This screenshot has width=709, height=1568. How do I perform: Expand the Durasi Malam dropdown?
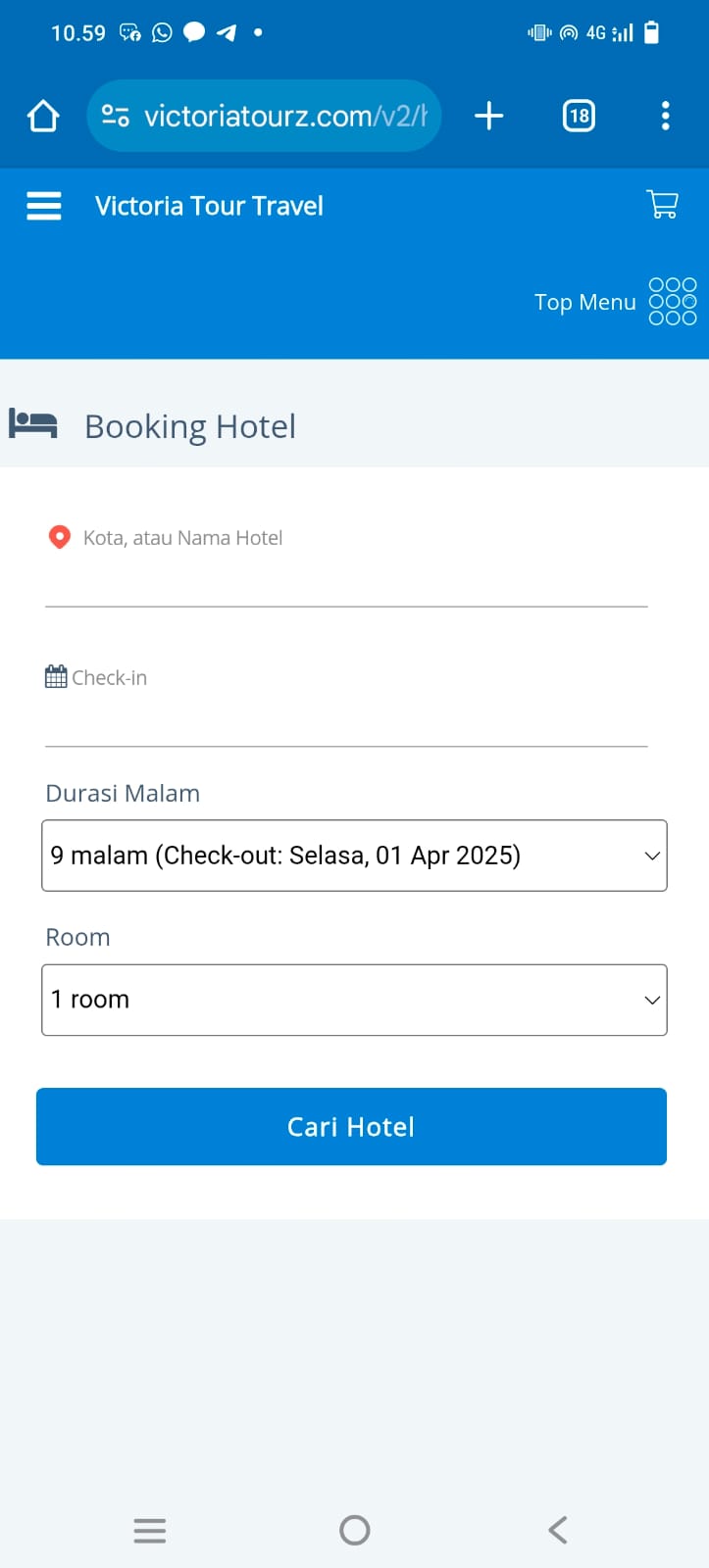[354, 856]
